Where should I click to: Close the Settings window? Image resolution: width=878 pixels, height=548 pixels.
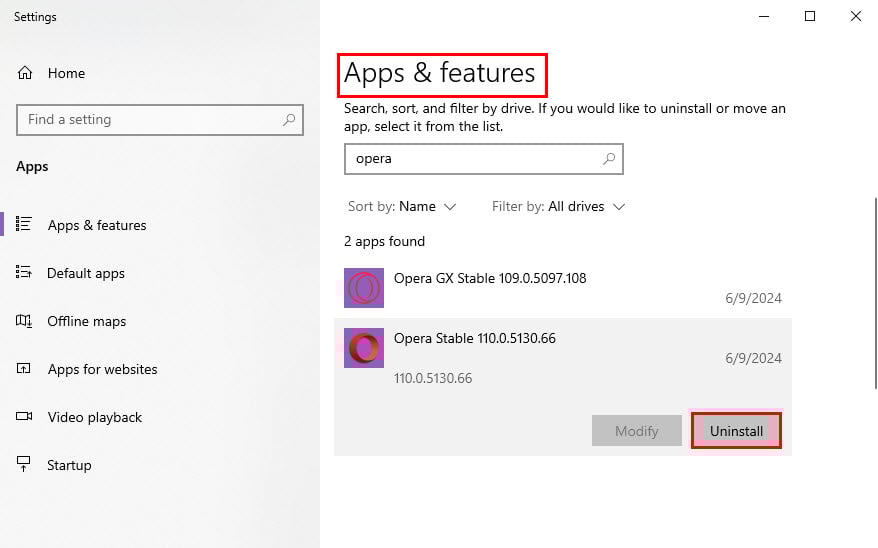pos(856,16)
